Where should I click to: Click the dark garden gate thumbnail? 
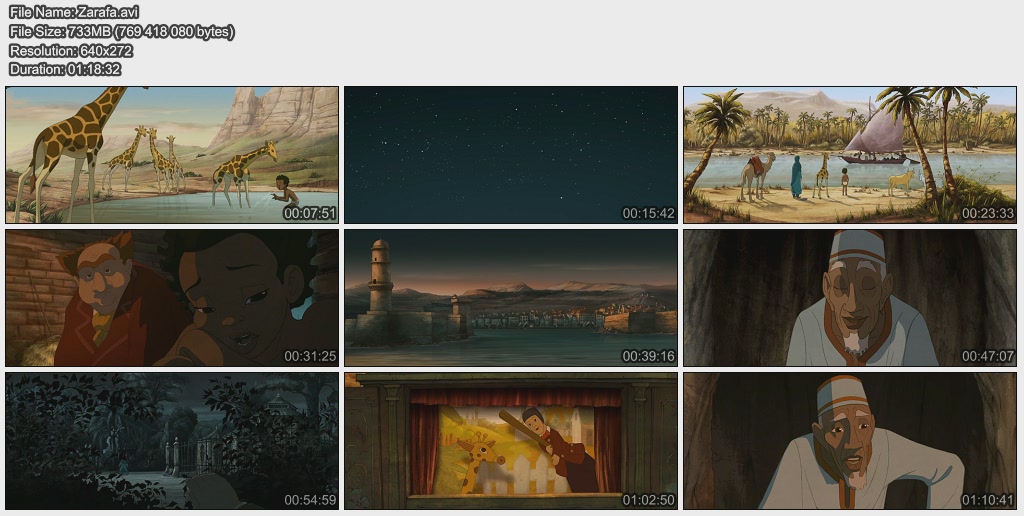[172, 440]
